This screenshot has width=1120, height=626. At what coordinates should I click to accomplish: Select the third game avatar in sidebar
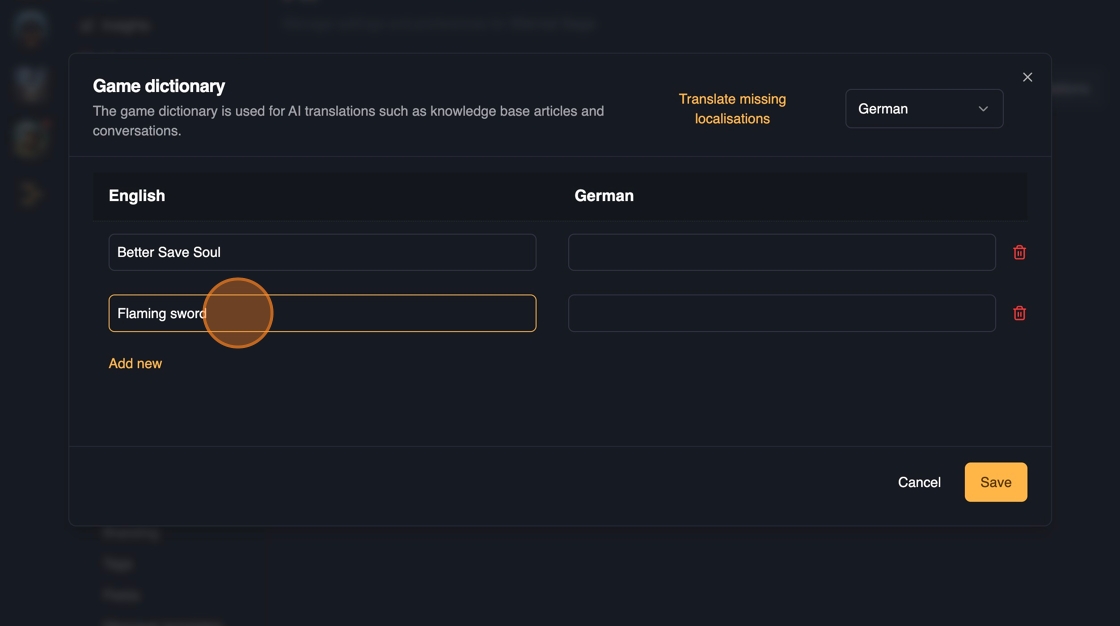point(32,137)
